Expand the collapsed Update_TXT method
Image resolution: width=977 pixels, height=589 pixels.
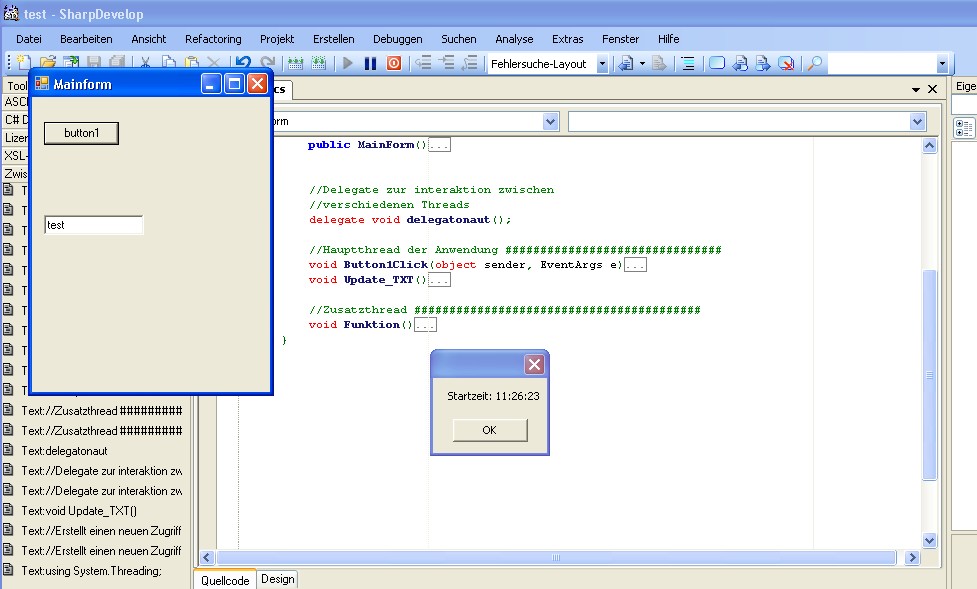point(439,280)
